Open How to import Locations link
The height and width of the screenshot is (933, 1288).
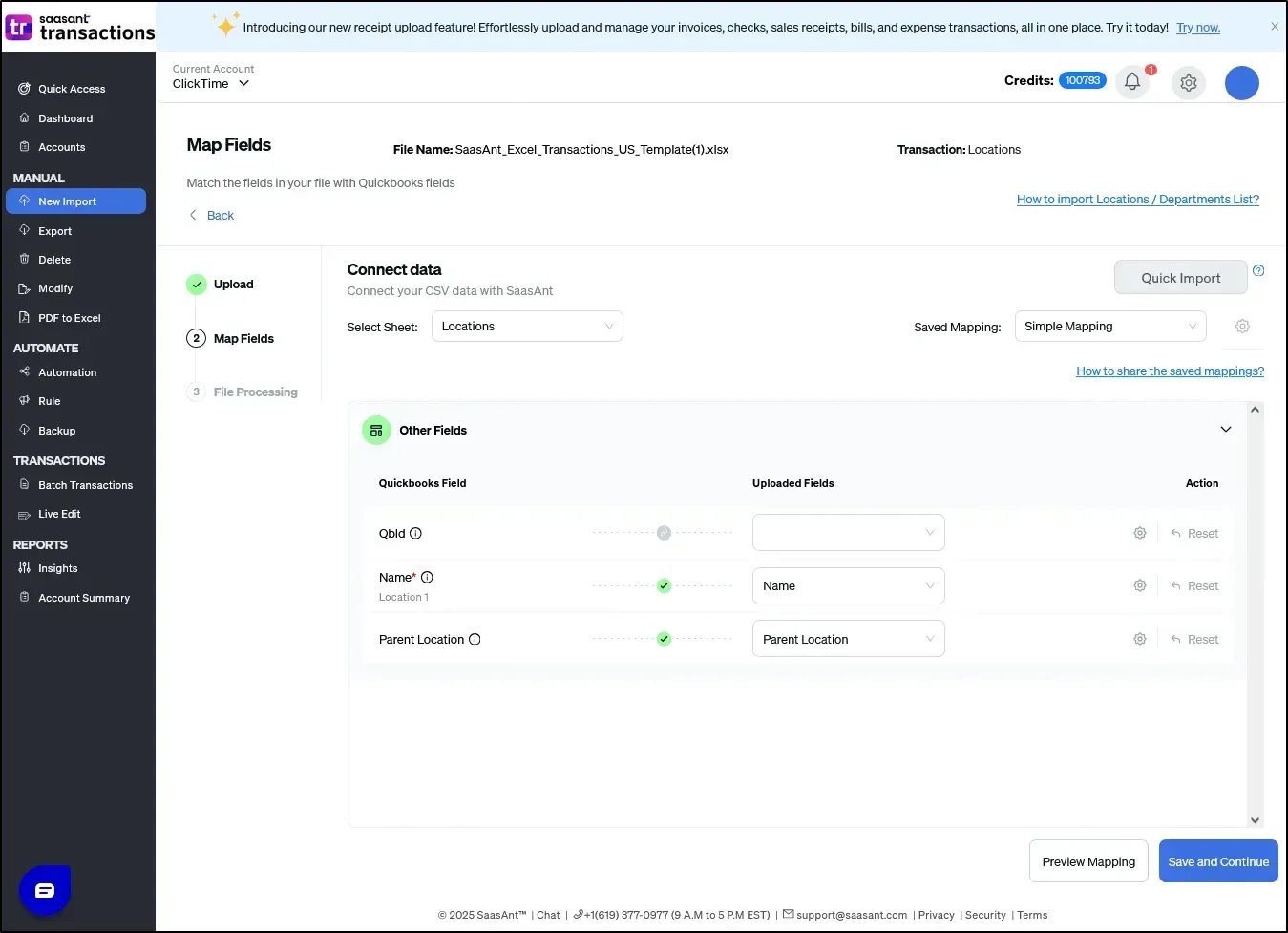click(x=1138, y=200)
